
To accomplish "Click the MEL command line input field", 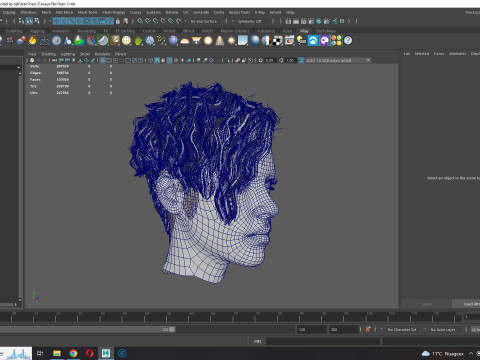I will point(323,341).
